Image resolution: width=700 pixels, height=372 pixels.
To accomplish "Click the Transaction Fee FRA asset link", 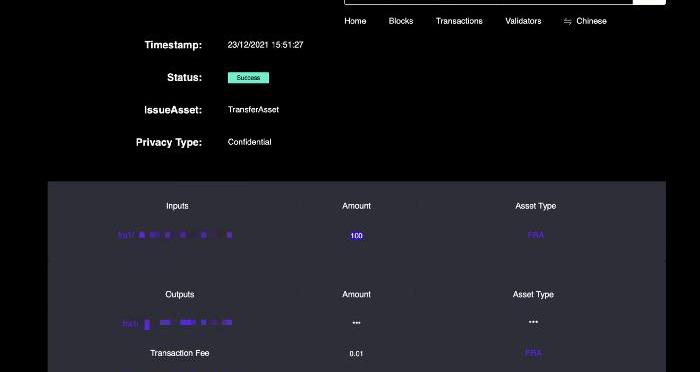I will pyautogui.click(x=533, y=353).
